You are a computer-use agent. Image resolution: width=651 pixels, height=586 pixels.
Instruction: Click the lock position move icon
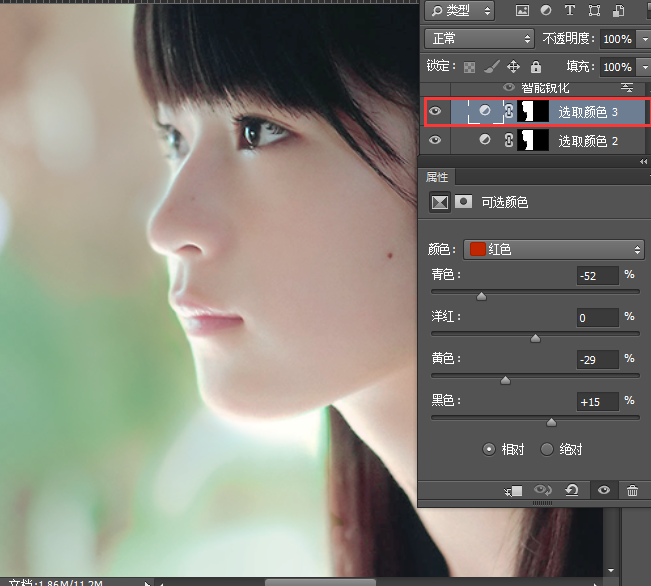point(513,67)
